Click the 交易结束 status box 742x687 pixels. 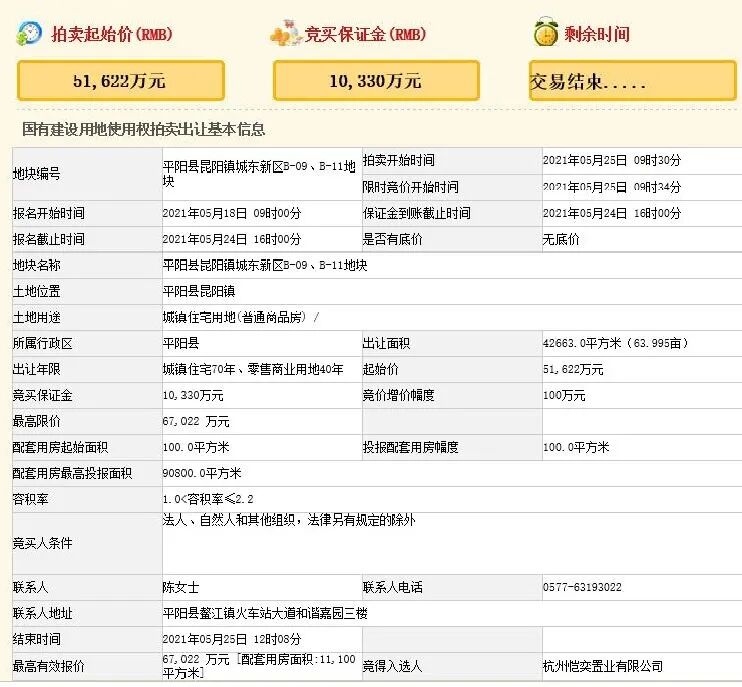click(x=633, y=80)
